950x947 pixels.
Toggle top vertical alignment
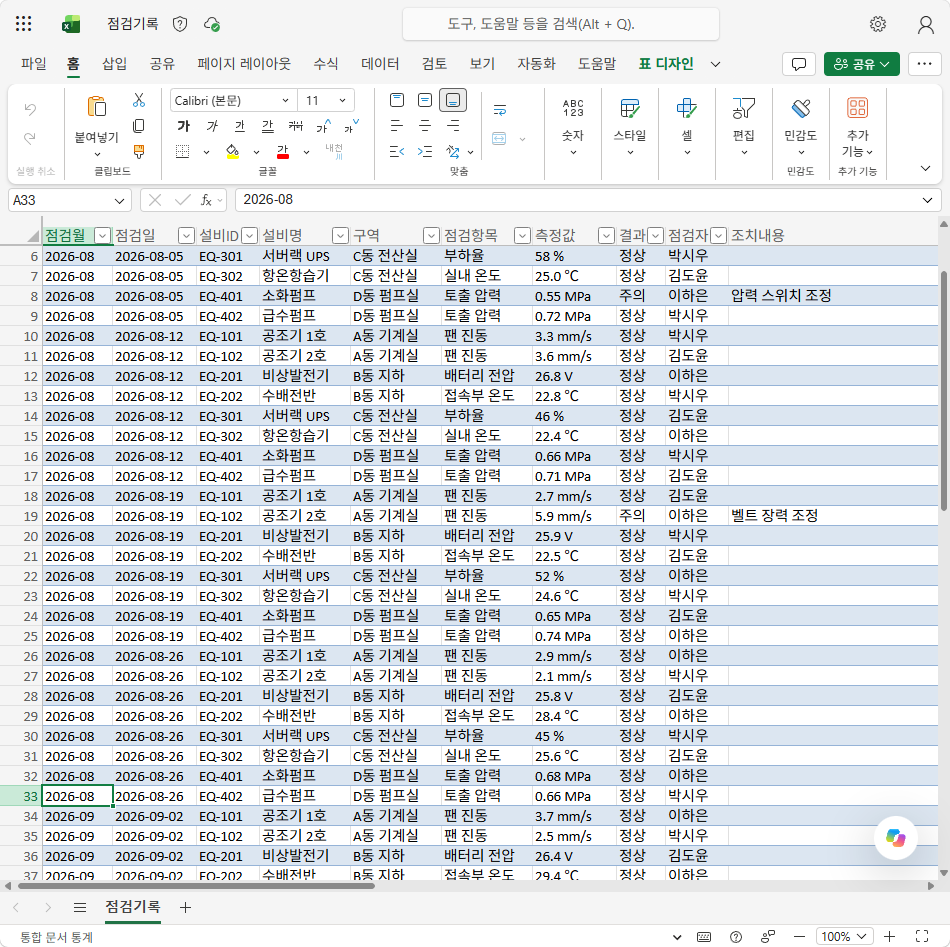pyautogui.click(x=397, y=100)
